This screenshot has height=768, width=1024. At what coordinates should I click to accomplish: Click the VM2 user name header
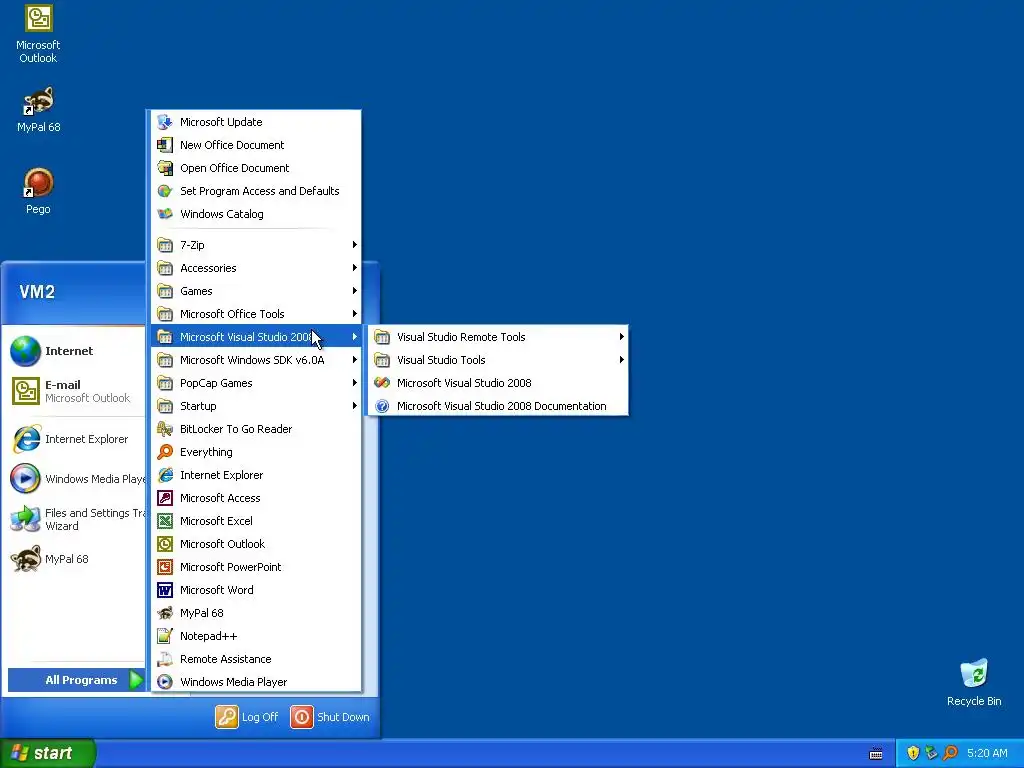pos(37,292)
